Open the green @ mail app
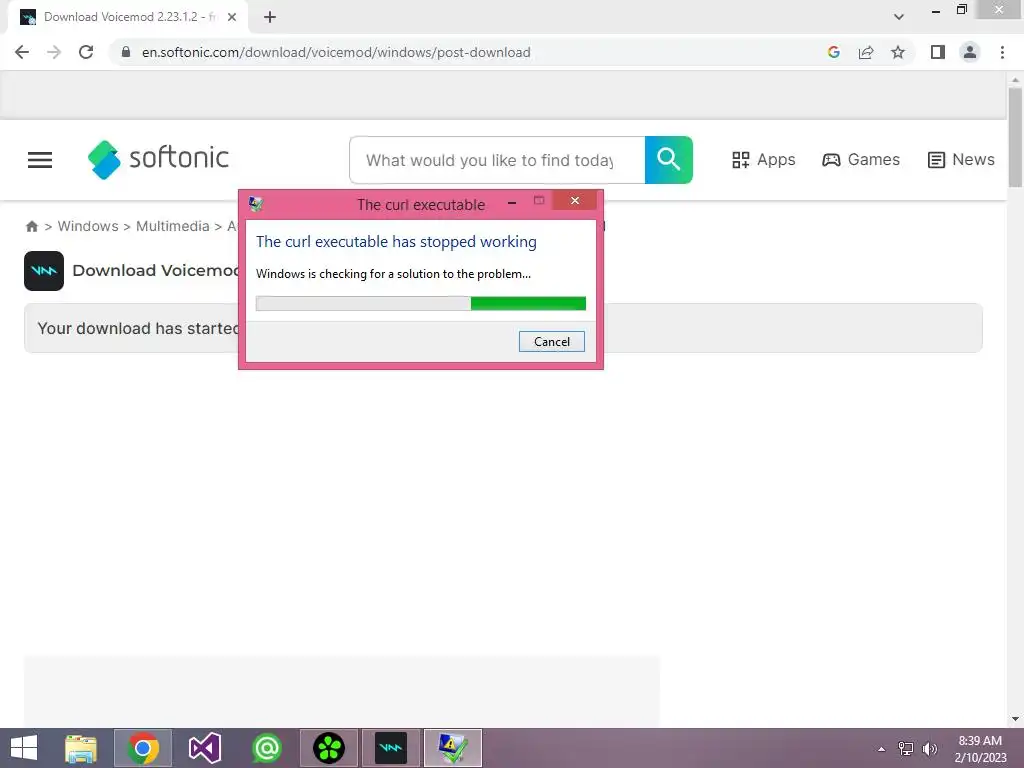 pos(266,748)
